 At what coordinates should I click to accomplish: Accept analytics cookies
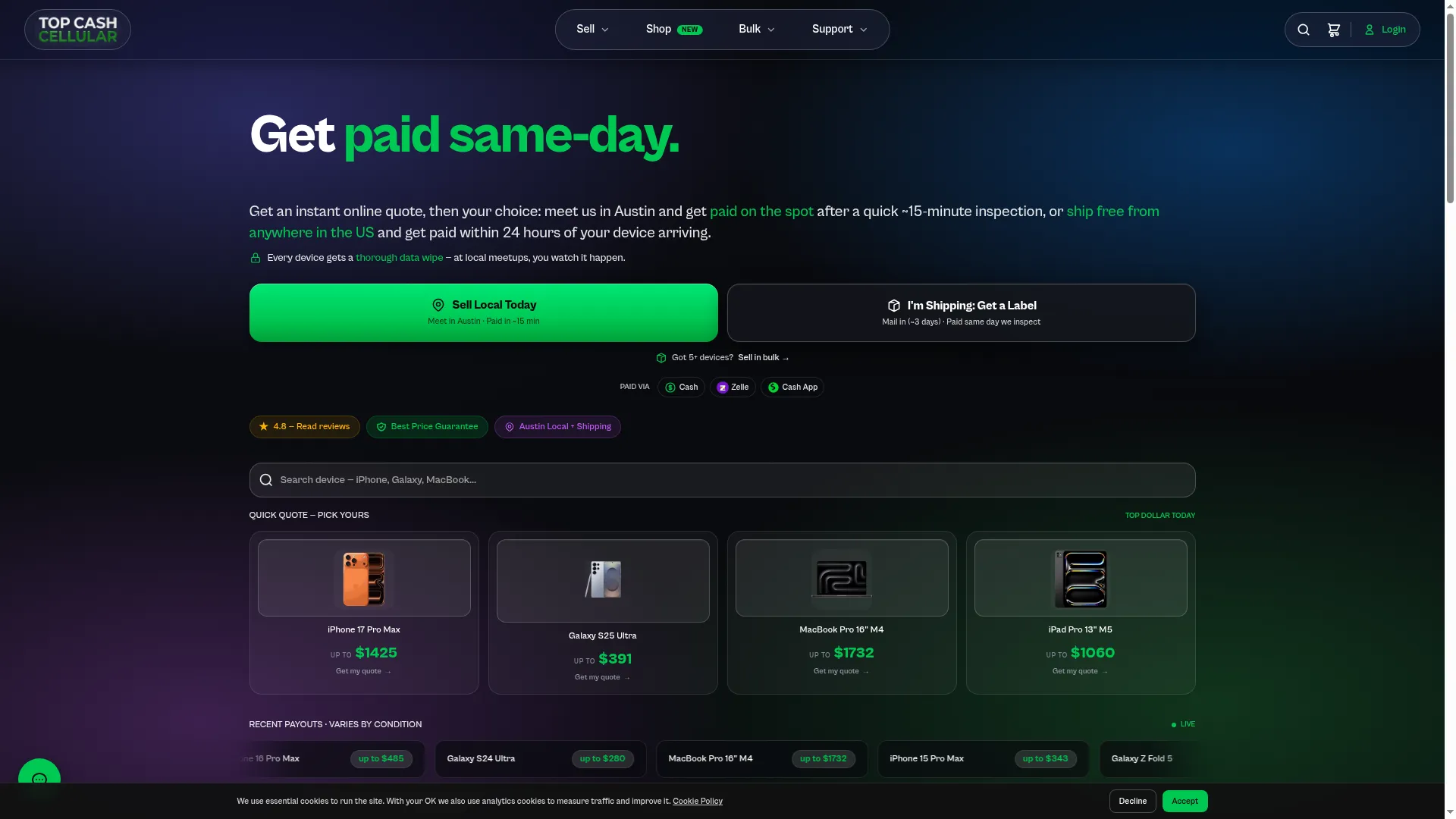[1185, 802]
